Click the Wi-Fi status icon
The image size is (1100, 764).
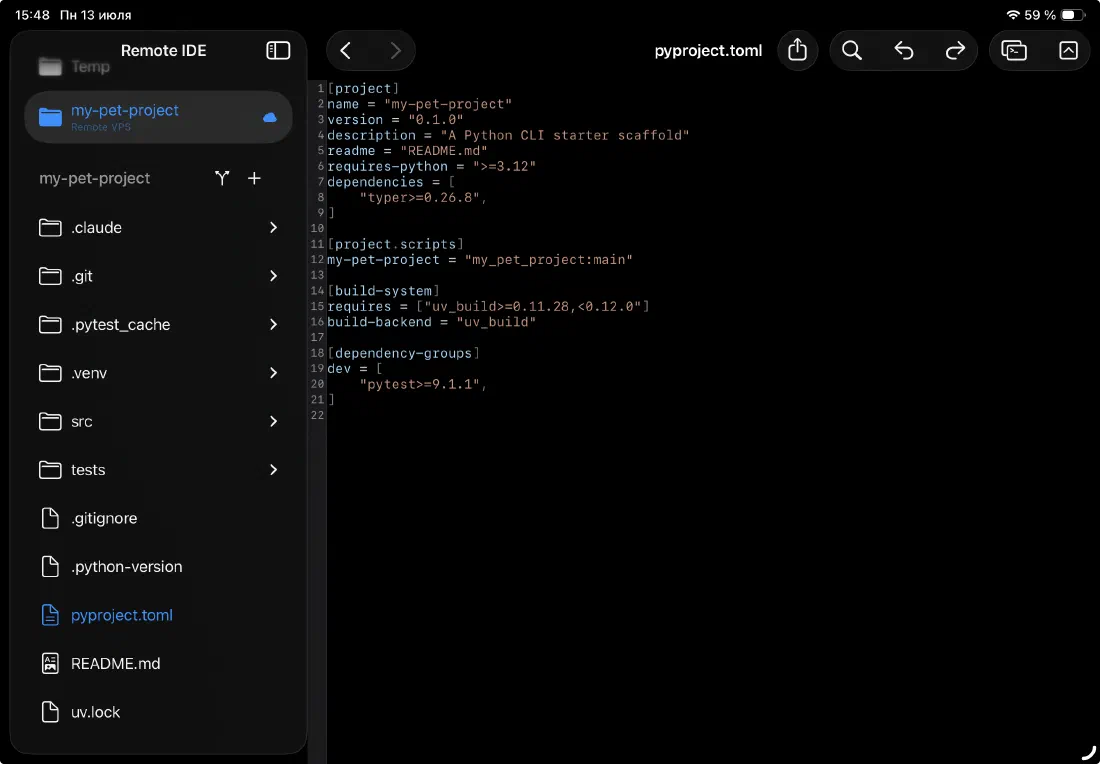point(1012,15)
